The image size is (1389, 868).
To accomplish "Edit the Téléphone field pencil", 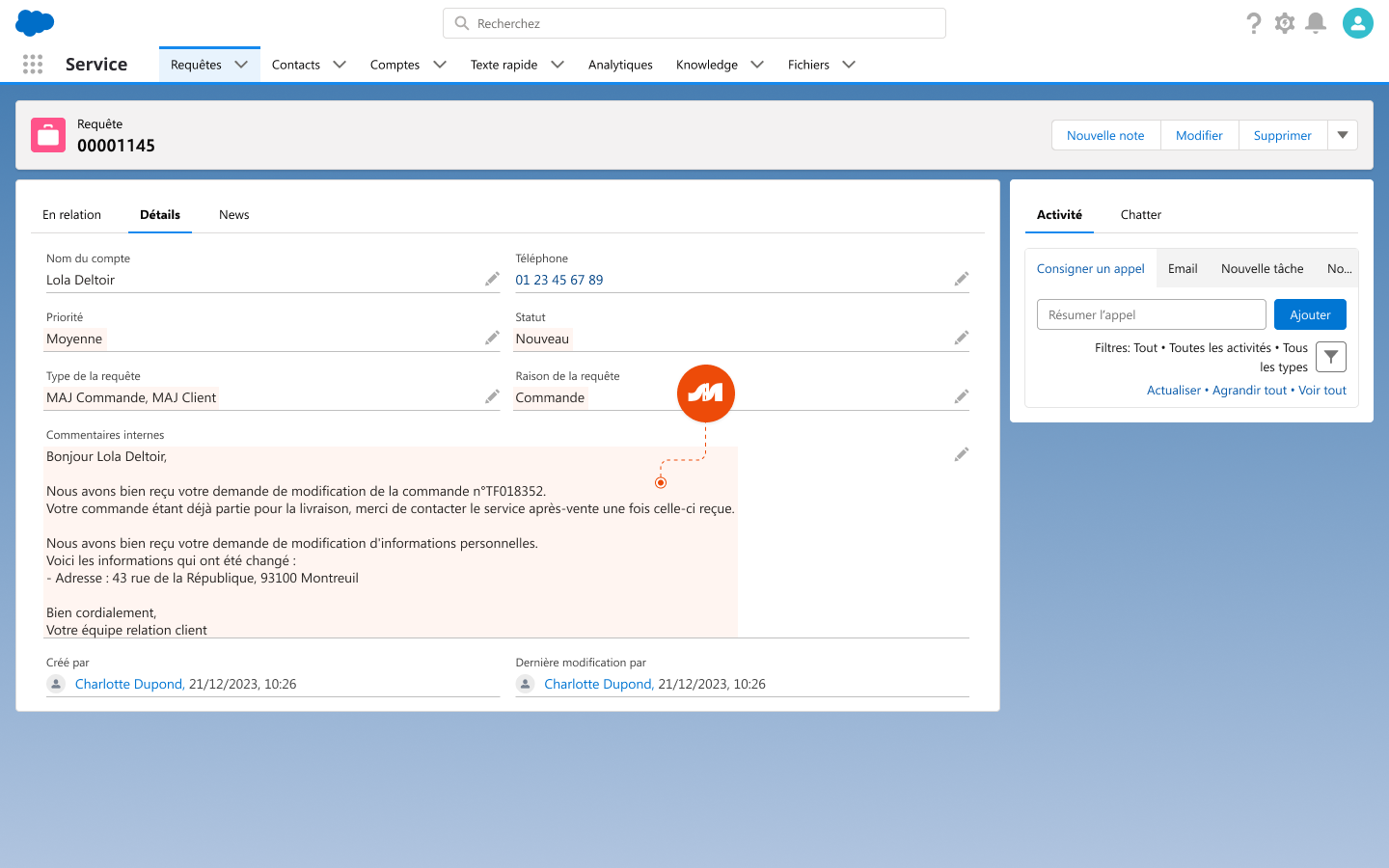I will point(962,279).
